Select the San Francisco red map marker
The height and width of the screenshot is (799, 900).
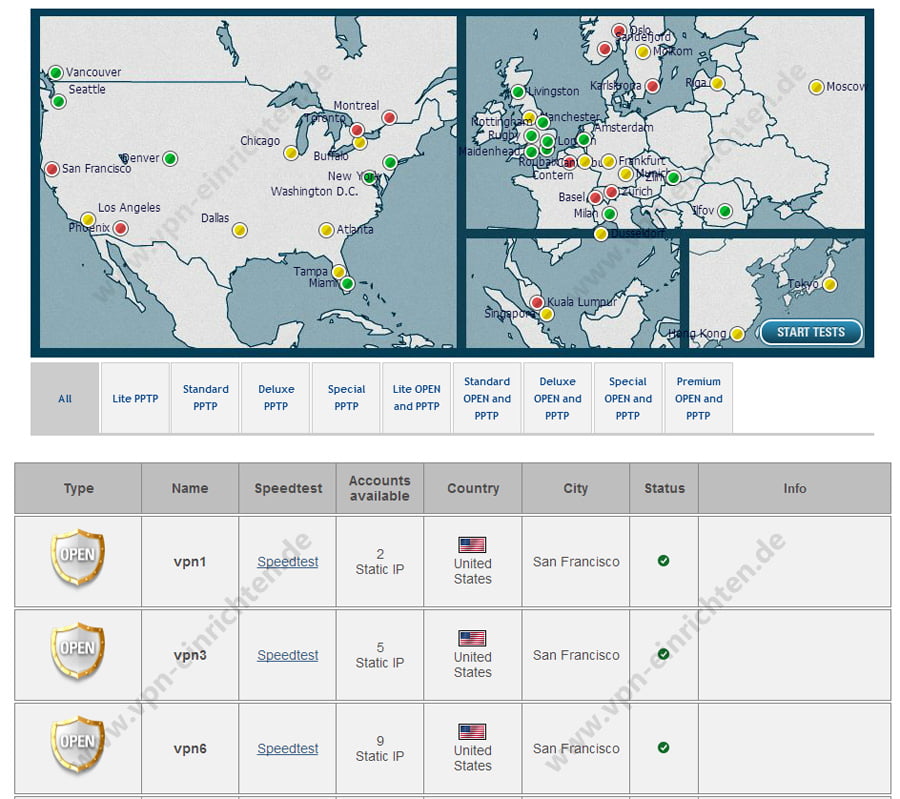click(x=52, y=169)
